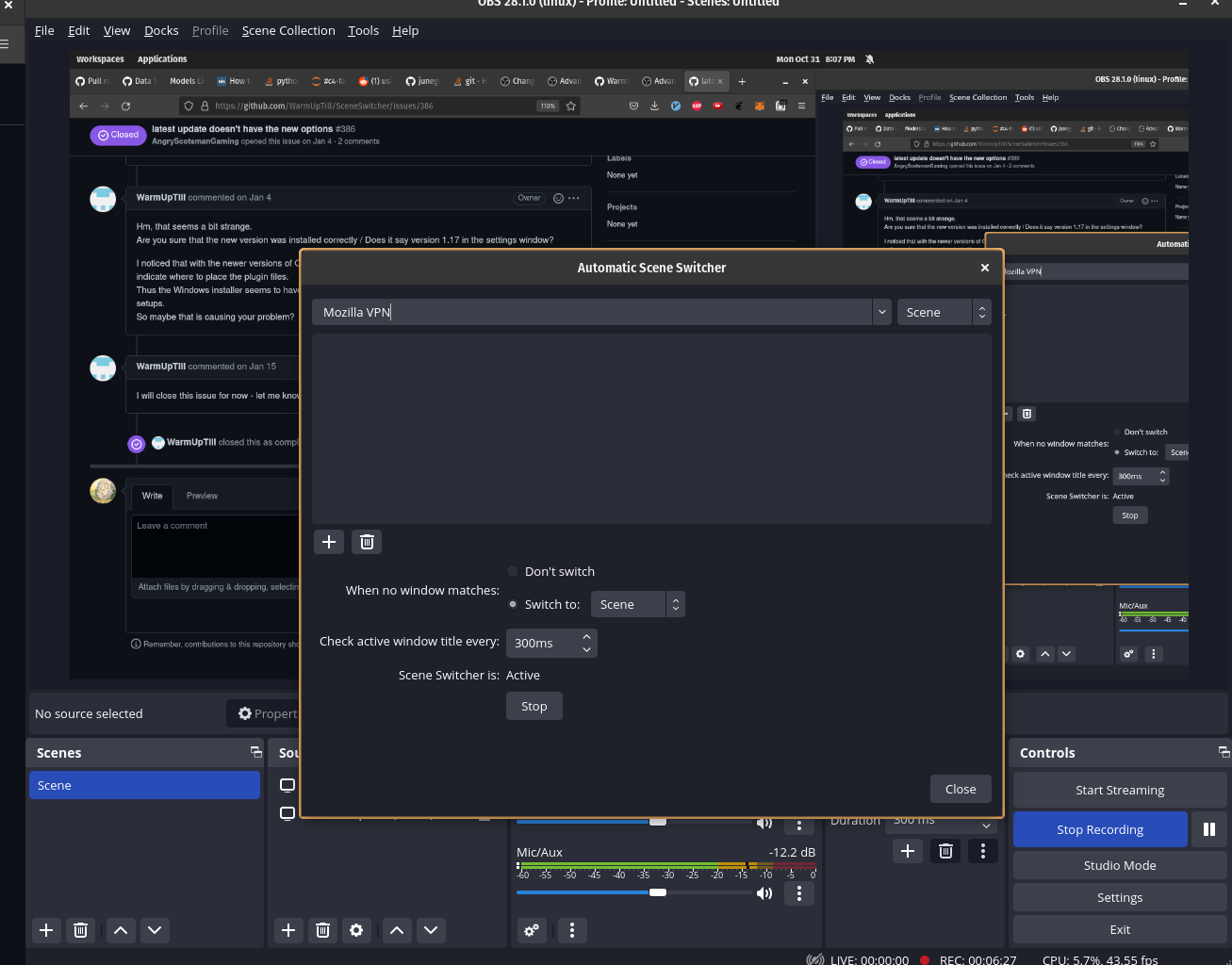
Task: Delete the selected scene using trash icon
Action: 80,930
